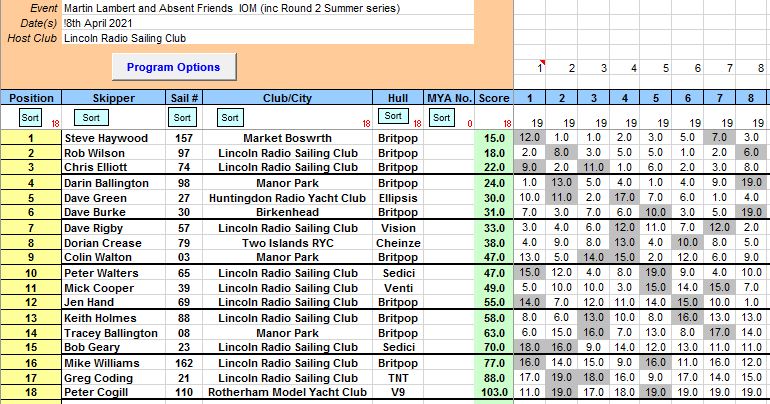Sort the table by Position

coord(30,118)
